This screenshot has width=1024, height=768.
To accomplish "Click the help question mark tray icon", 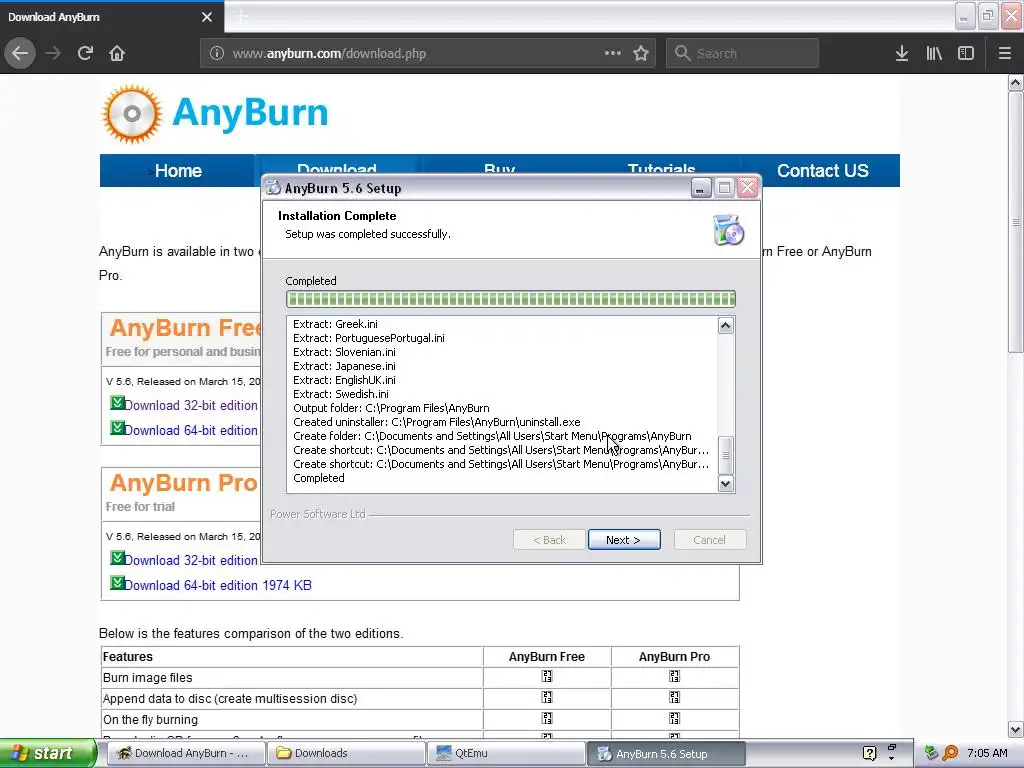I will [869, 753].
